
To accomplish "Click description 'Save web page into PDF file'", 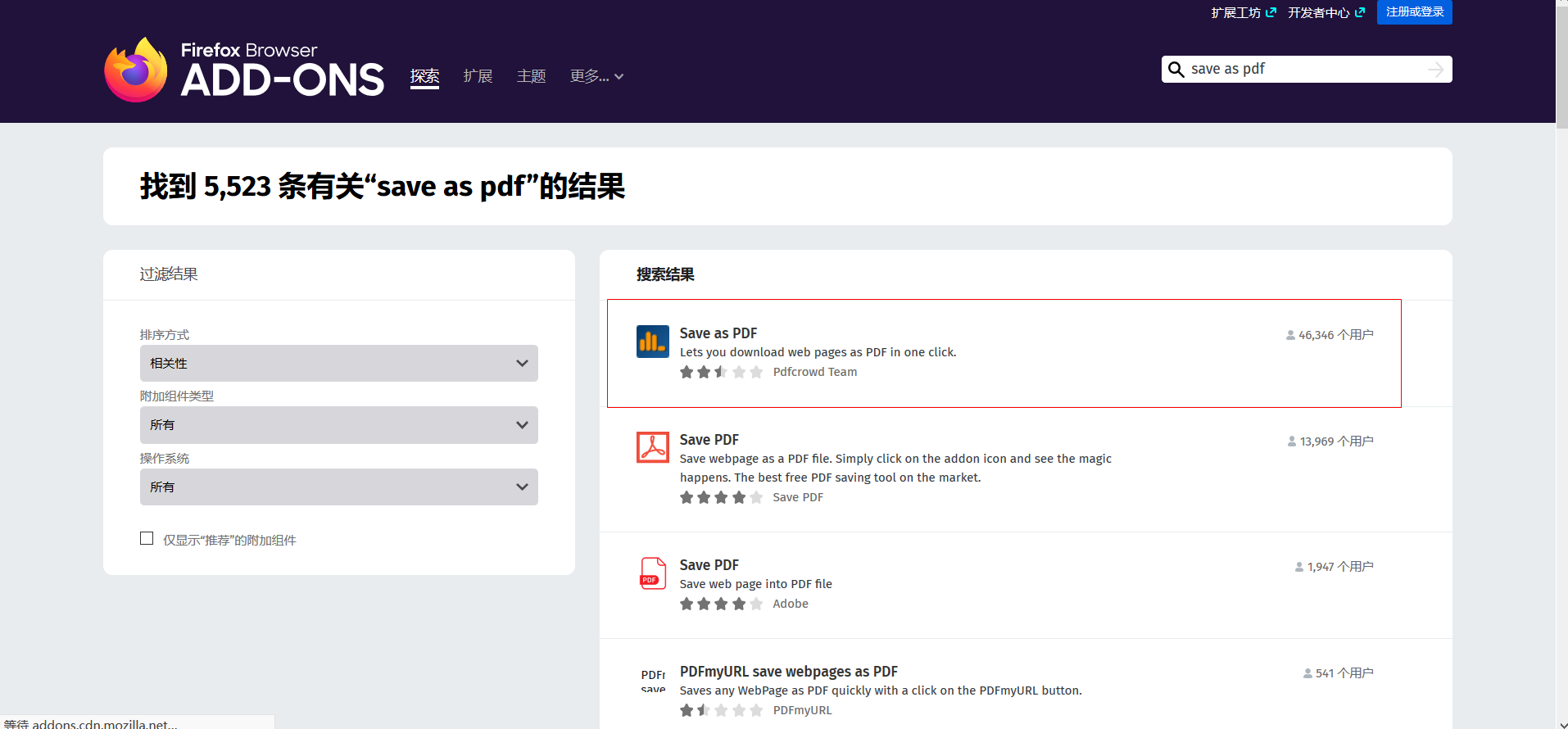I will [x=756, y=584].
